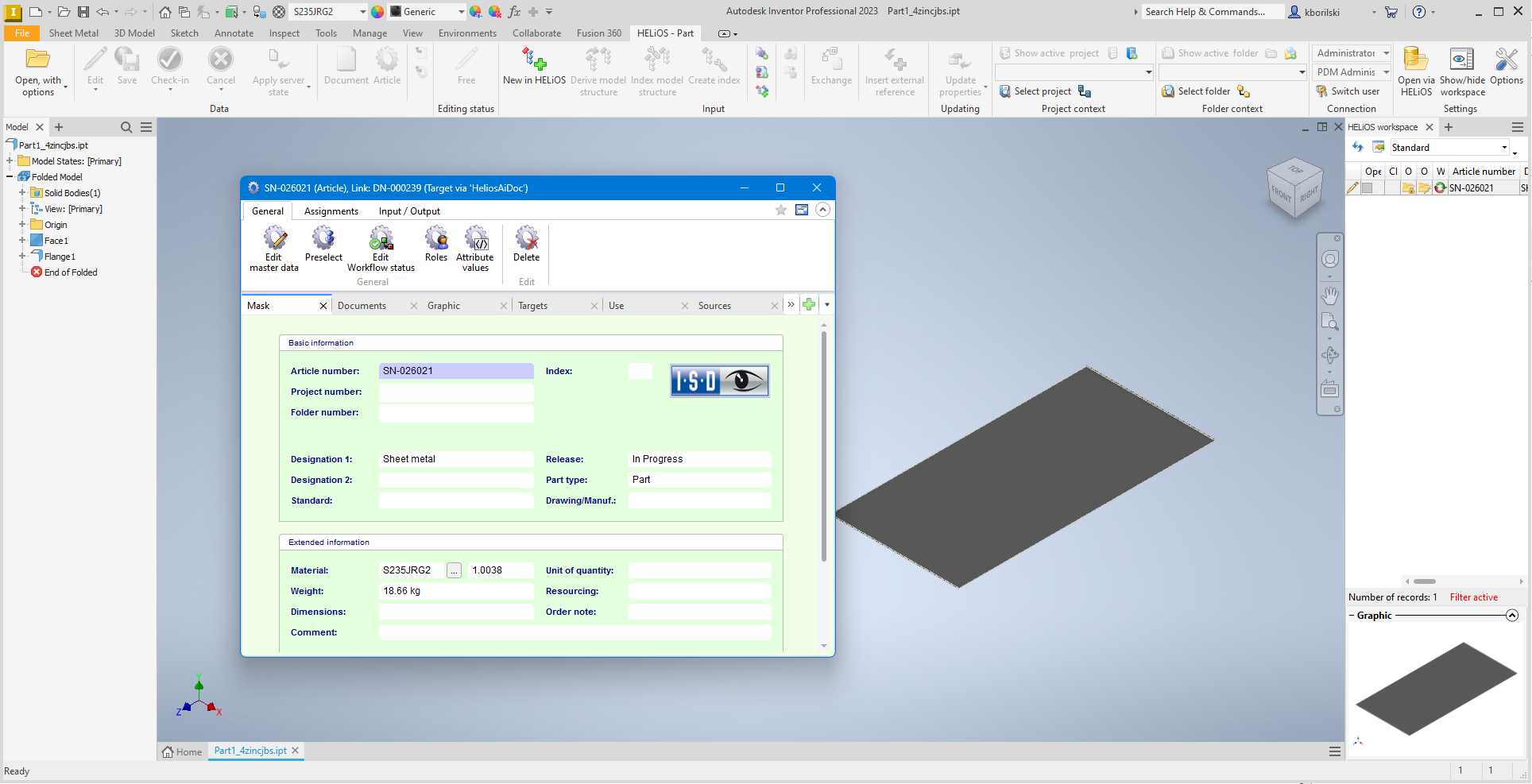1532x784 pixels.
Task: Open Attribute values tool
Action: tap(475, 249)
